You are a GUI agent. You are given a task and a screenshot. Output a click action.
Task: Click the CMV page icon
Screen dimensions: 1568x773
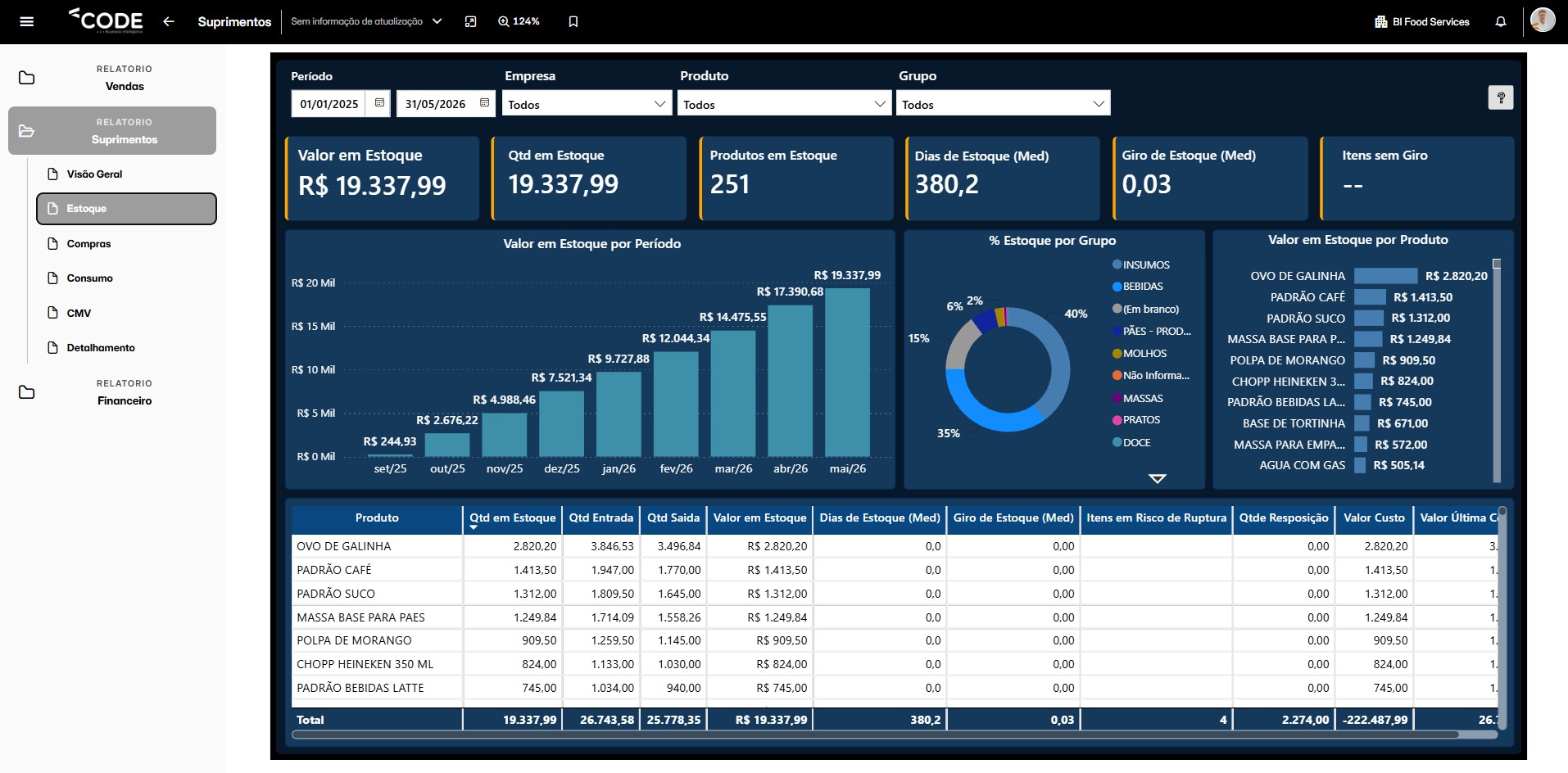[x=52, y=313]
